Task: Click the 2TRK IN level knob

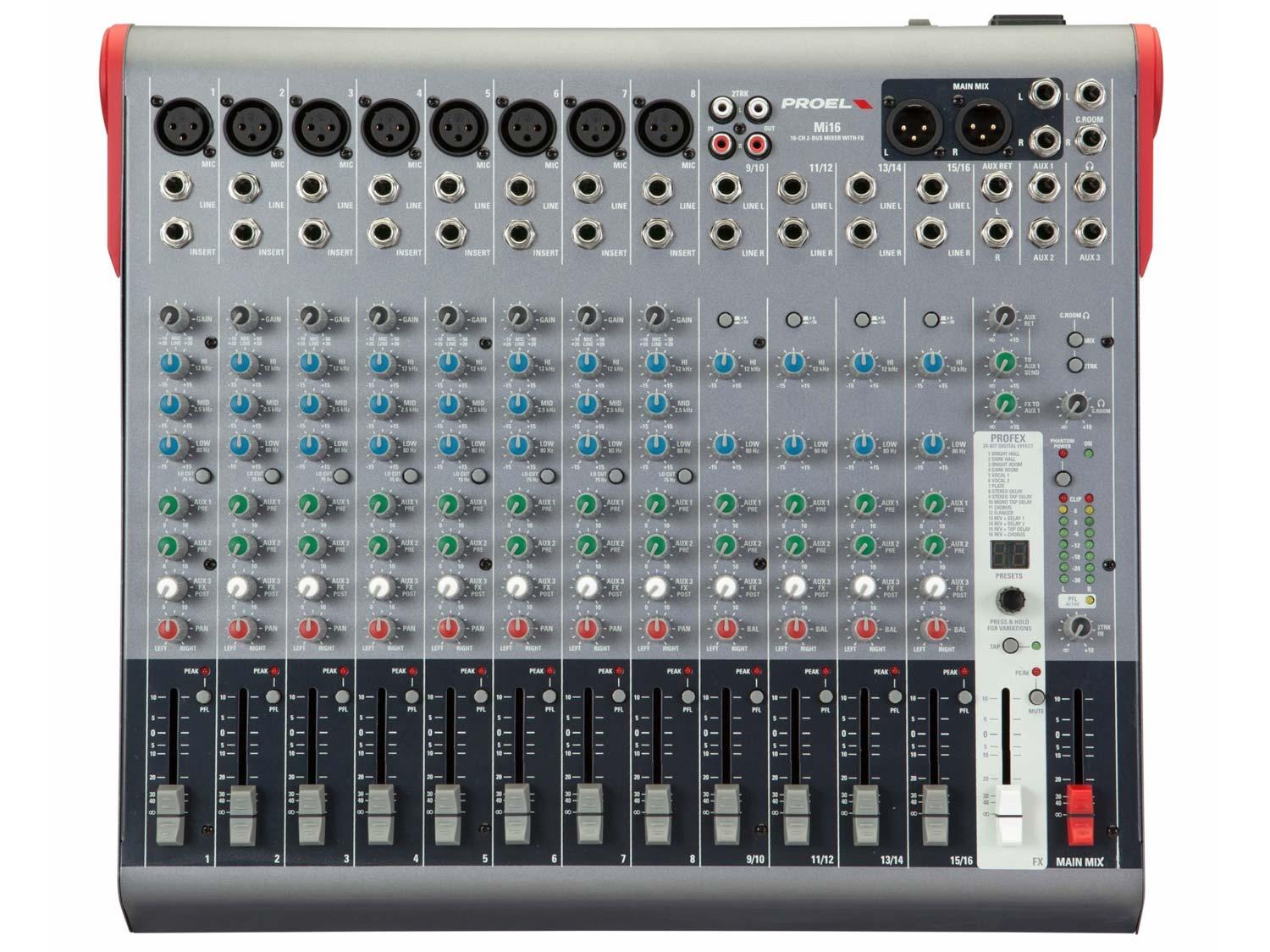Action: [1078, 627]
